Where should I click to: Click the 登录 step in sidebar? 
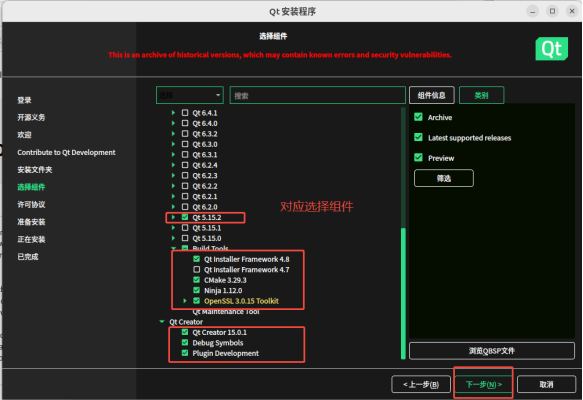point(24,100)
